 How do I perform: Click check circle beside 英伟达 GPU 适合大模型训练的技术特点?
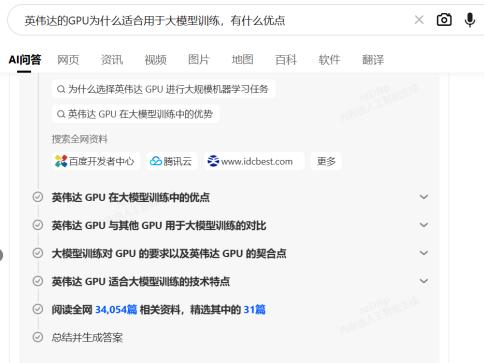(38, 281)
